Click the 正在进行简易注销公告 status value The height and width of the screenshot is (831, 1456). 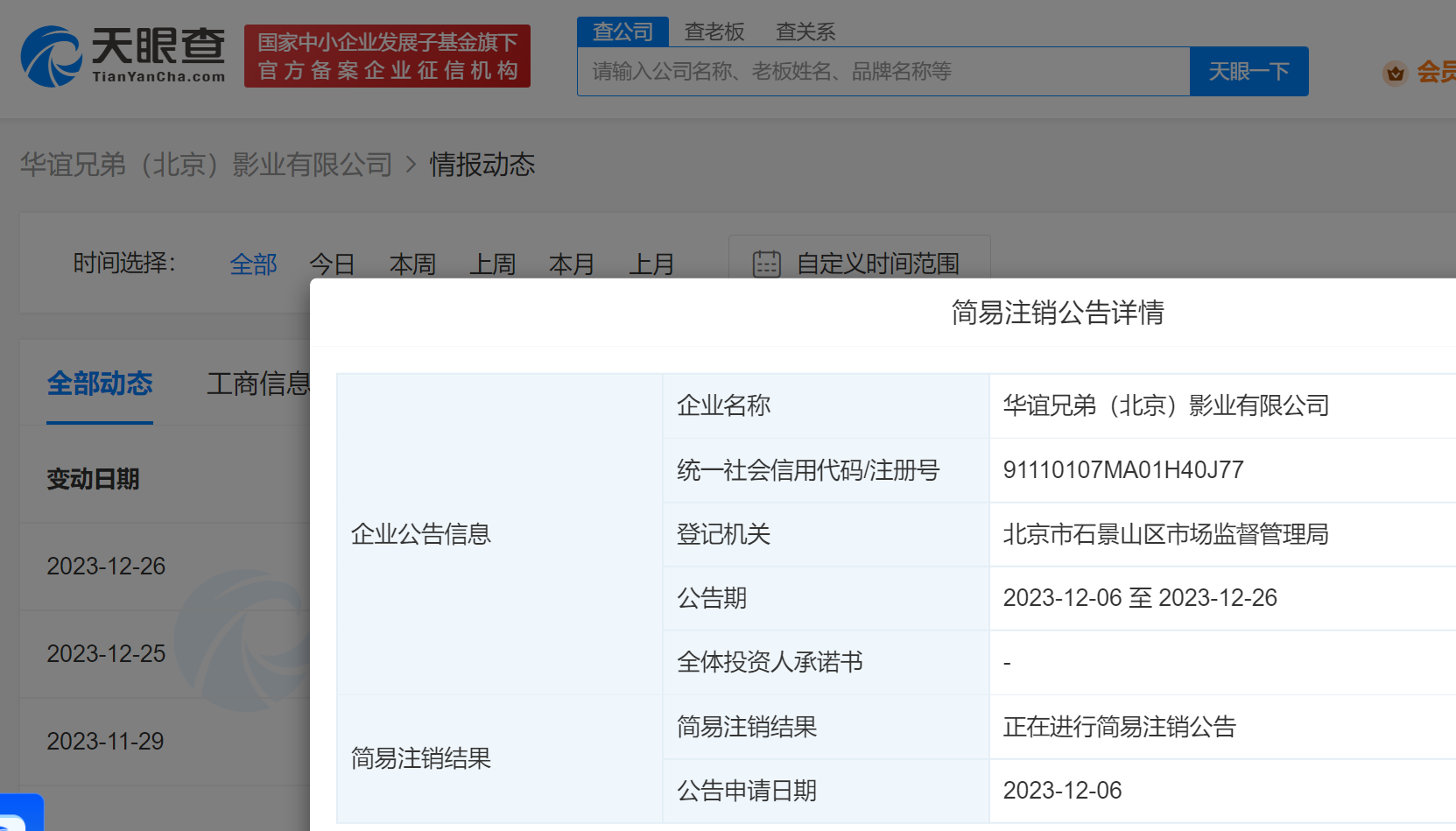pos(1120,727)
